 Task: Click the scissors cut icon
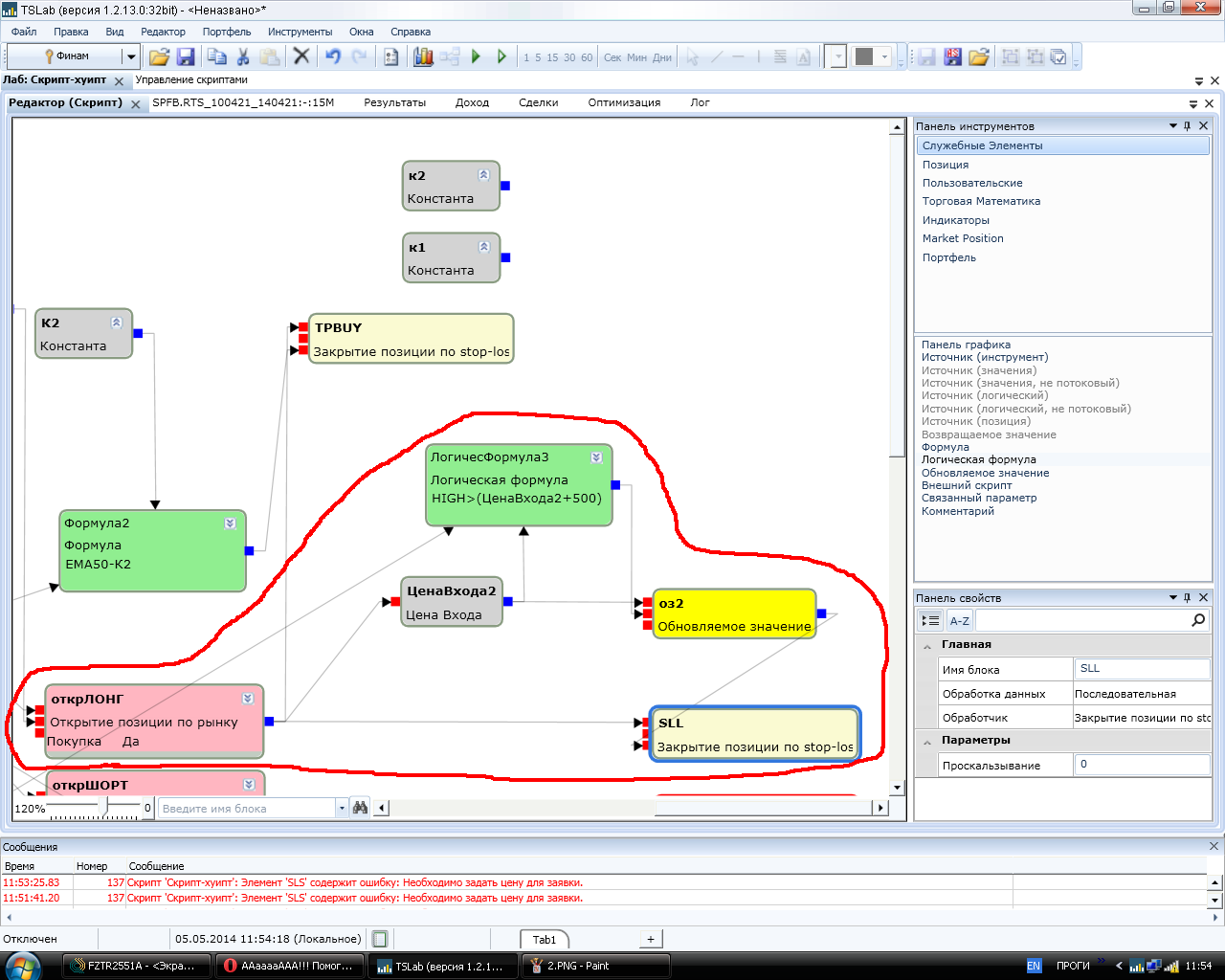[x=243, y=57]
